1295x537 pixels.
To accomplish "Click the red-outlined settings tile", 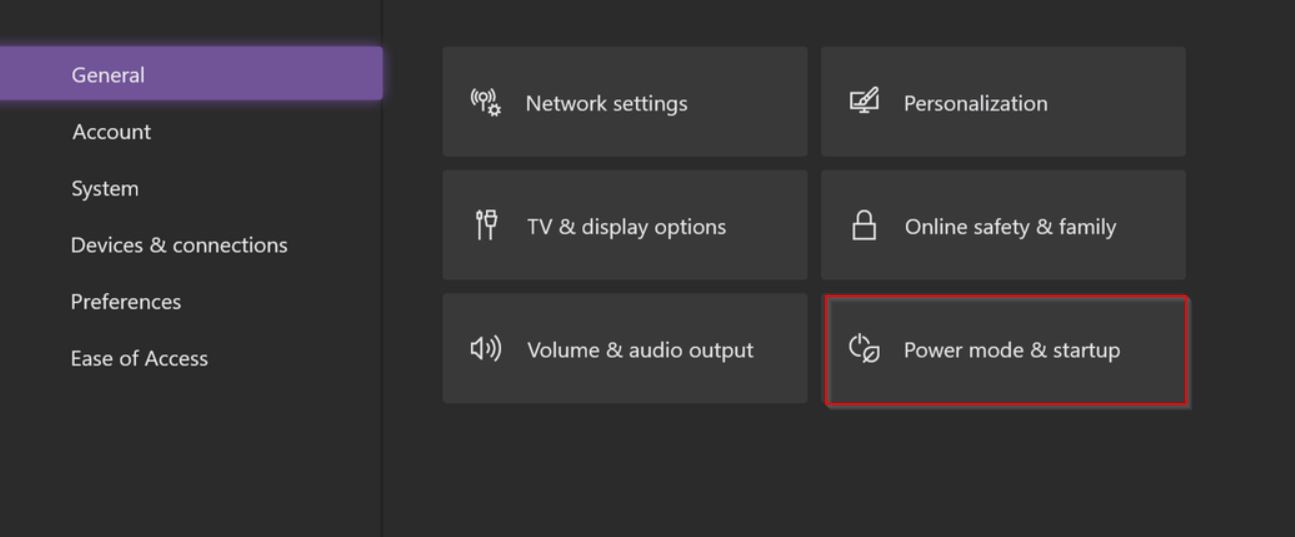I will [1007, 350].
